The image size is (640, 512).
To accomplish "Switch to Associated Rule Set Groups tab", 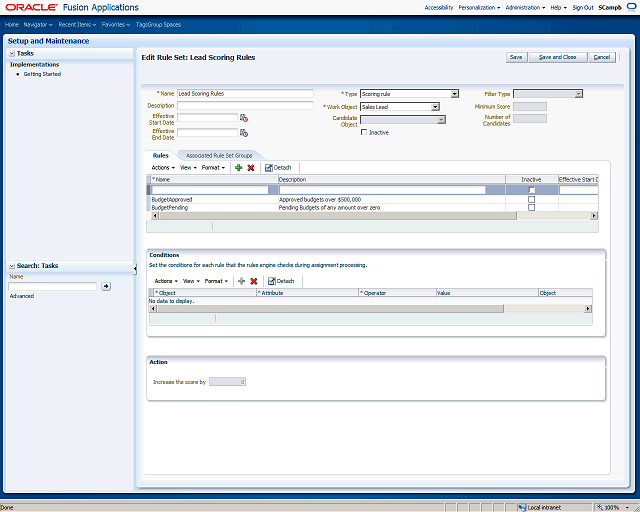I will 219,156.
